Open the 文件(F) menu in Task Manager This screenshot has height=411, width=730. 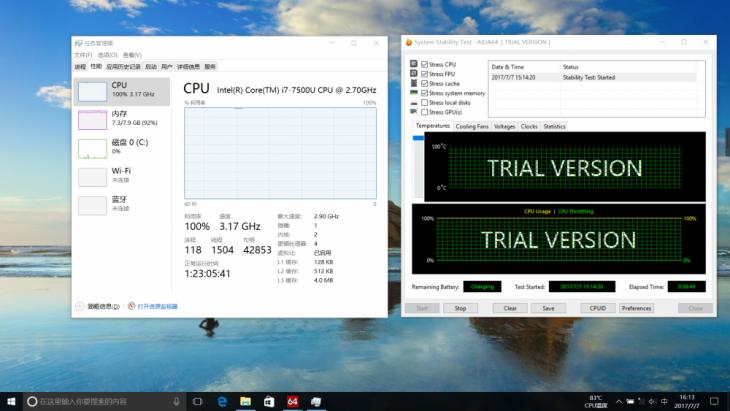pyautogui.click(x=83, y=55)
